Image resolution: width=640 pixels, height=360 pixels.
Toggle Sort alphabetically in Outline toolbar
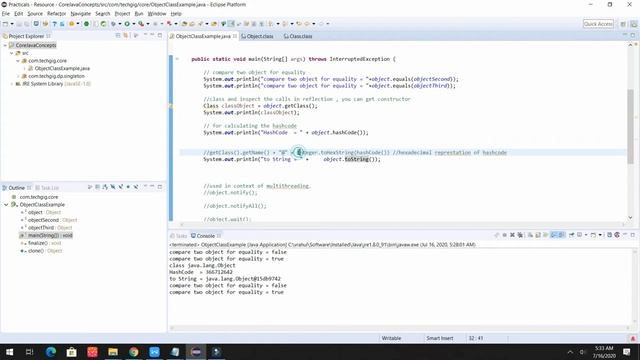pyautogui.click(x=105, y=187)
